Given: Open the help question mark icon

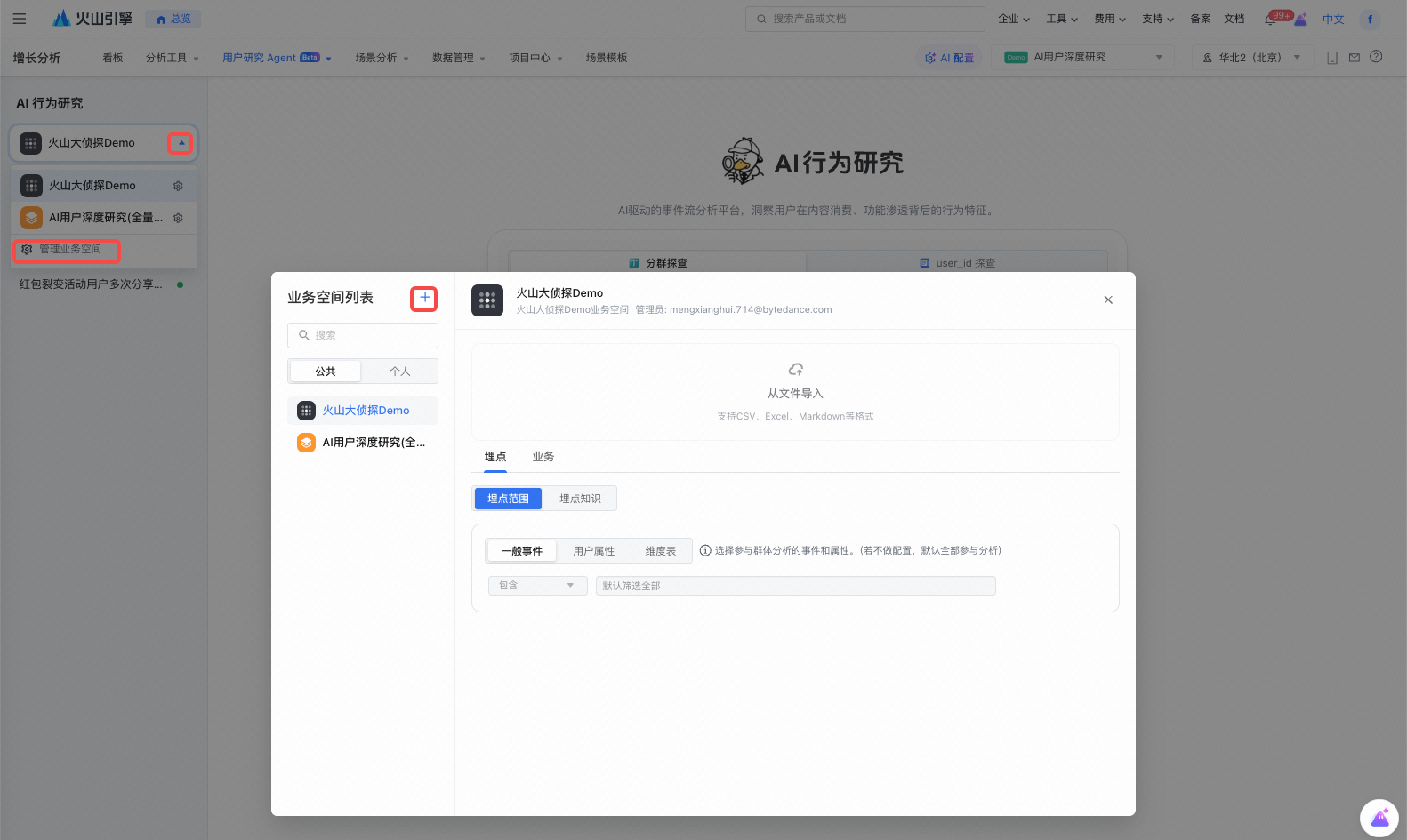Looking at the screenshot, I should [x=1376, y=57].
